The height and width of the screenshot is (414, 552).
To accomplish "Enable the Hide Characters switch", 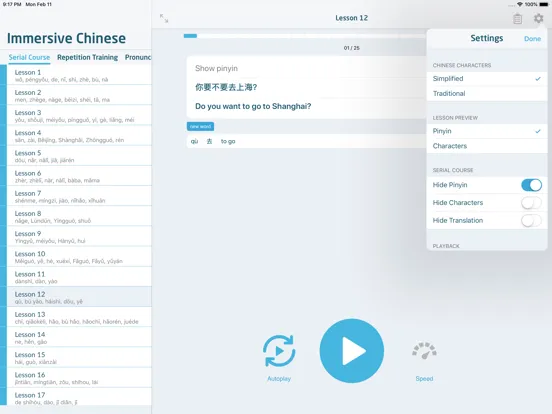I will (531, 203).
